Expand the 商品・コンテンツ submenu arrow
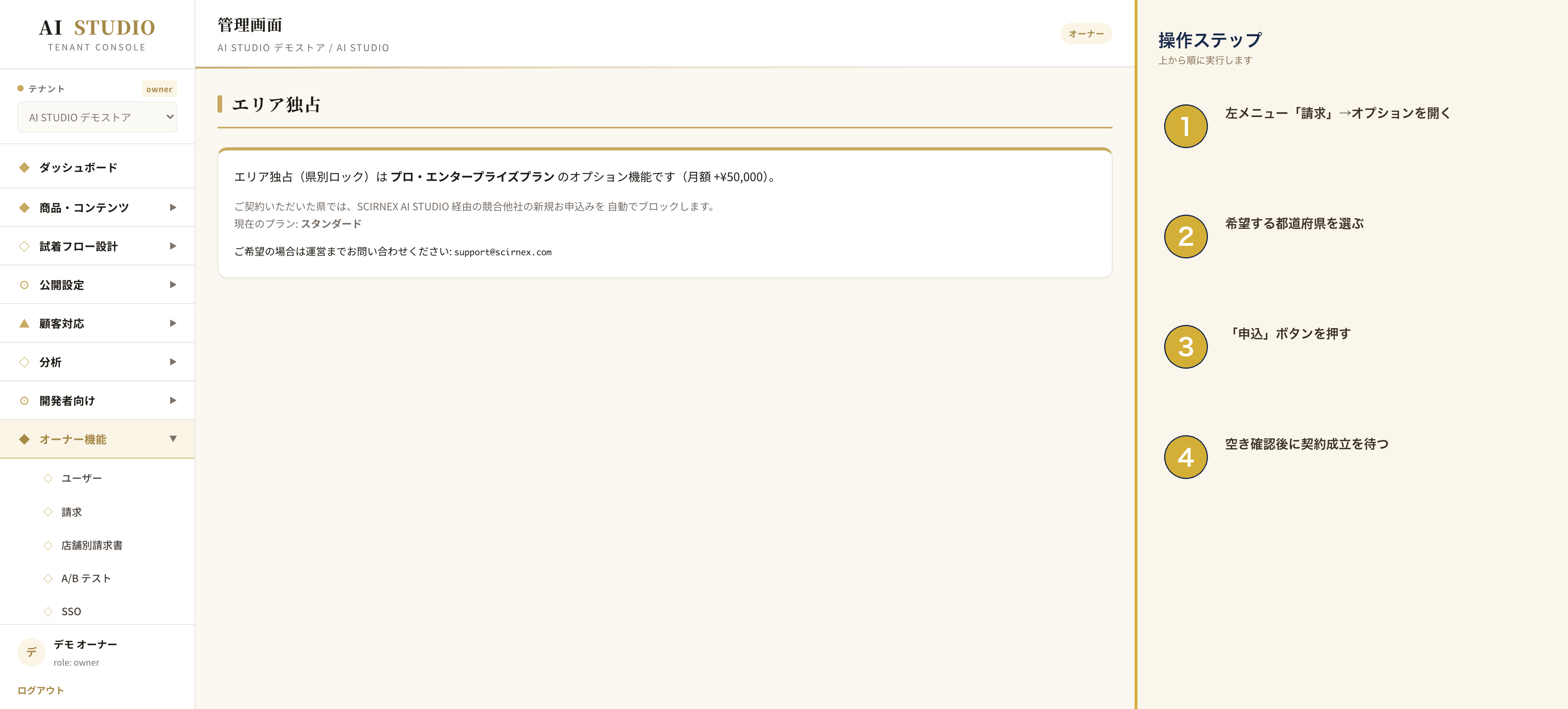 click(x=173, y=208)
